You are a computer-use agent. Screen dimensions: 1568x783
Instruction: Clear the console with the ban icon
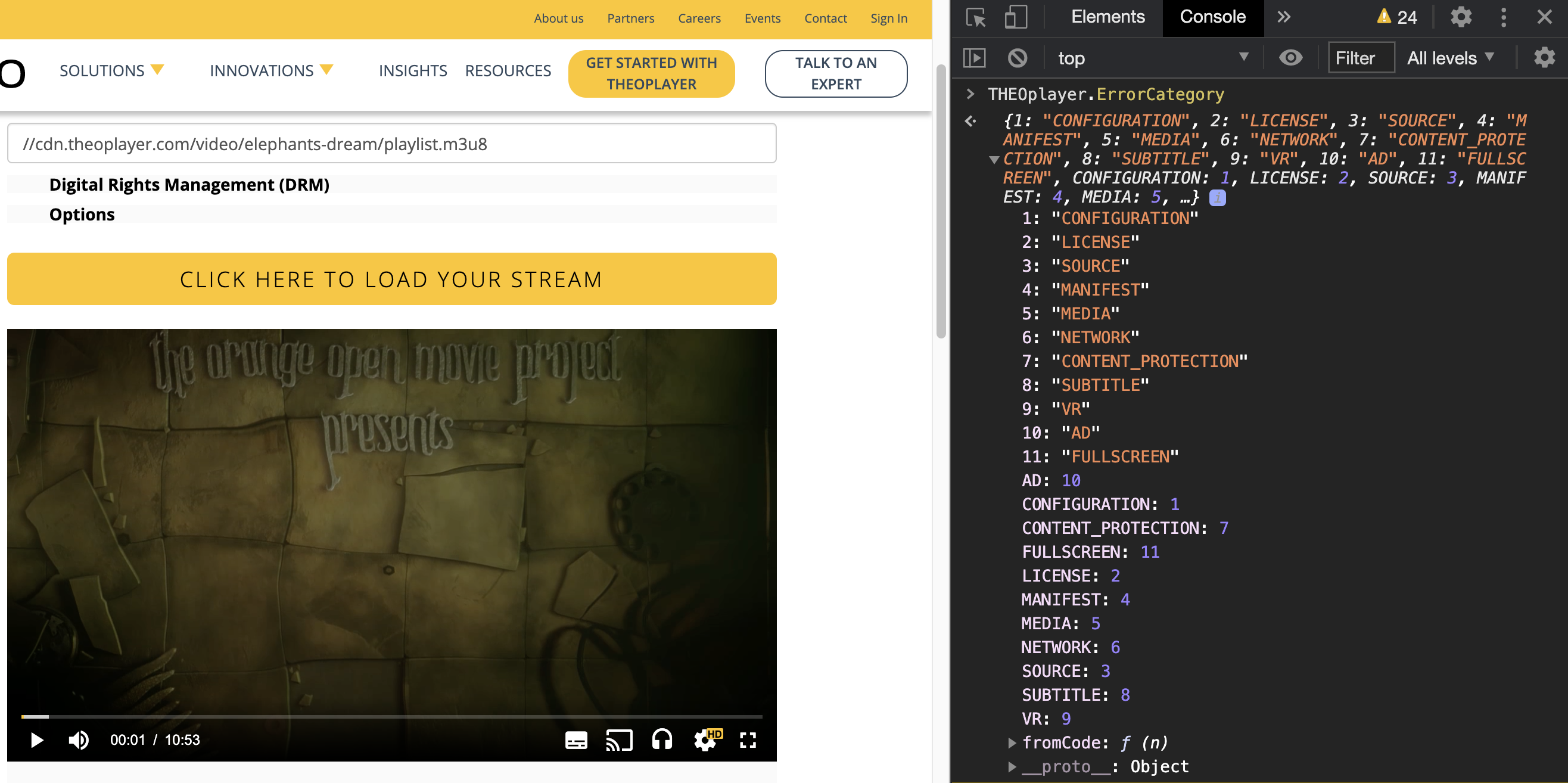[x=1017, y=58]
